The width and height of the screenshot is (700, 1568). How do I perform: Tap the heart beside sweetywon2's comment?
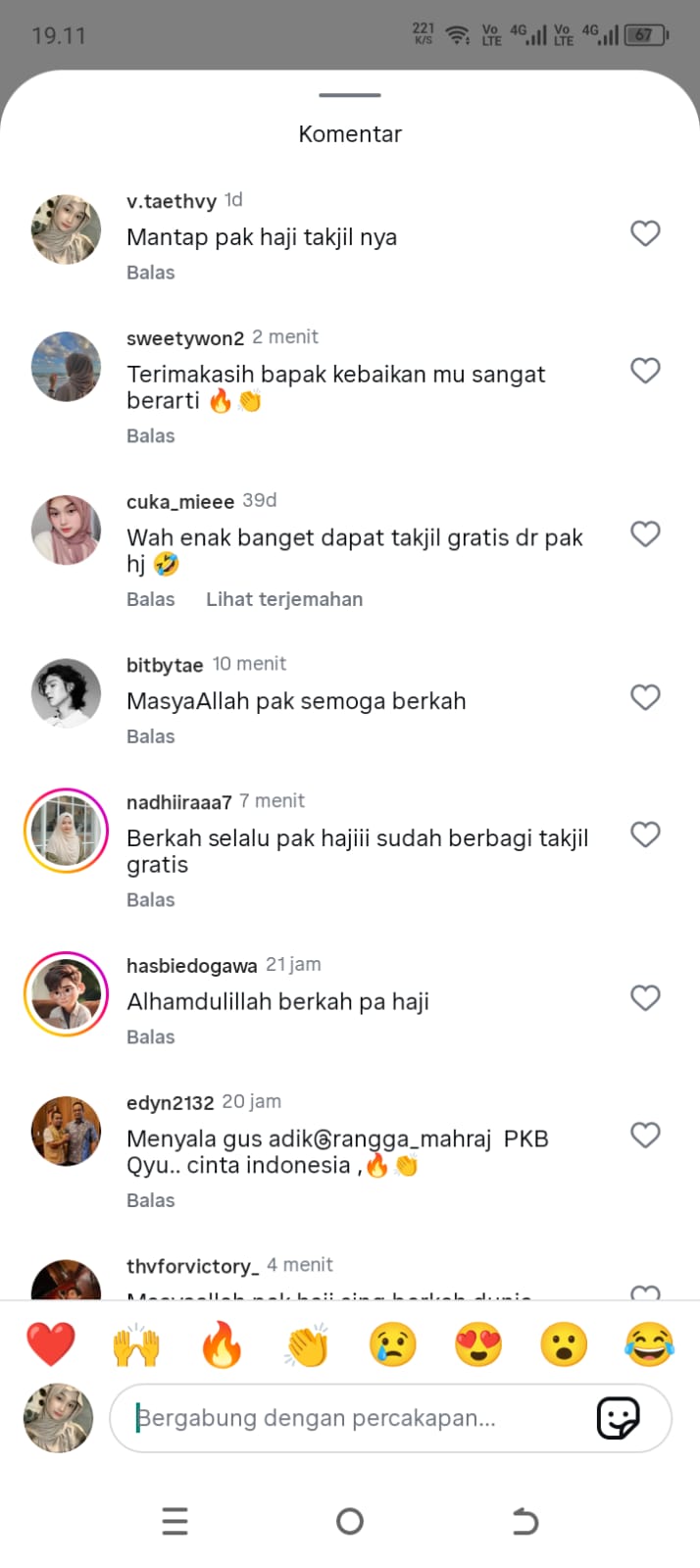point(645,371)
